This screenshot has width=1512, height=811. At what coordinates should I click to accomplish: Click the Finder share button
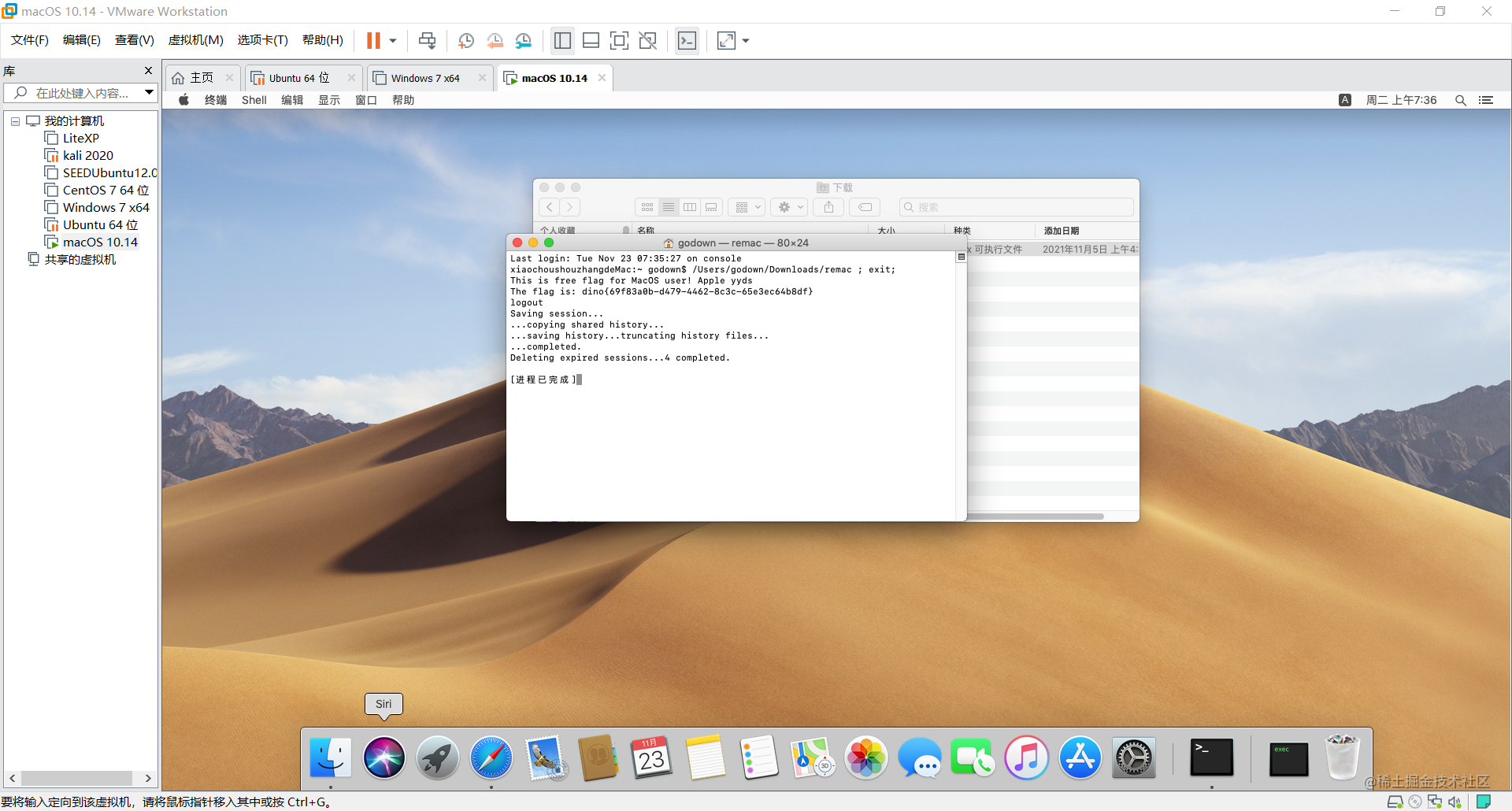pos(829,207)
